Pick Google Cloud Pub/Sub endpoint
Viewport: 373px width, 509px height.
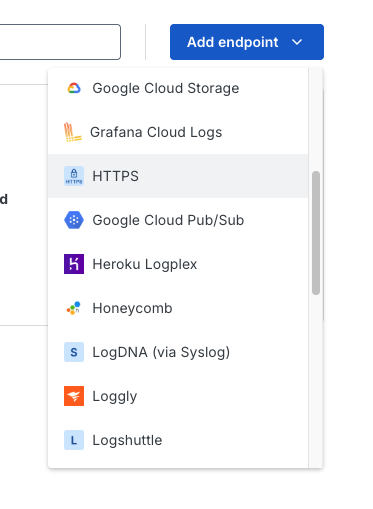tap(178, 220)
